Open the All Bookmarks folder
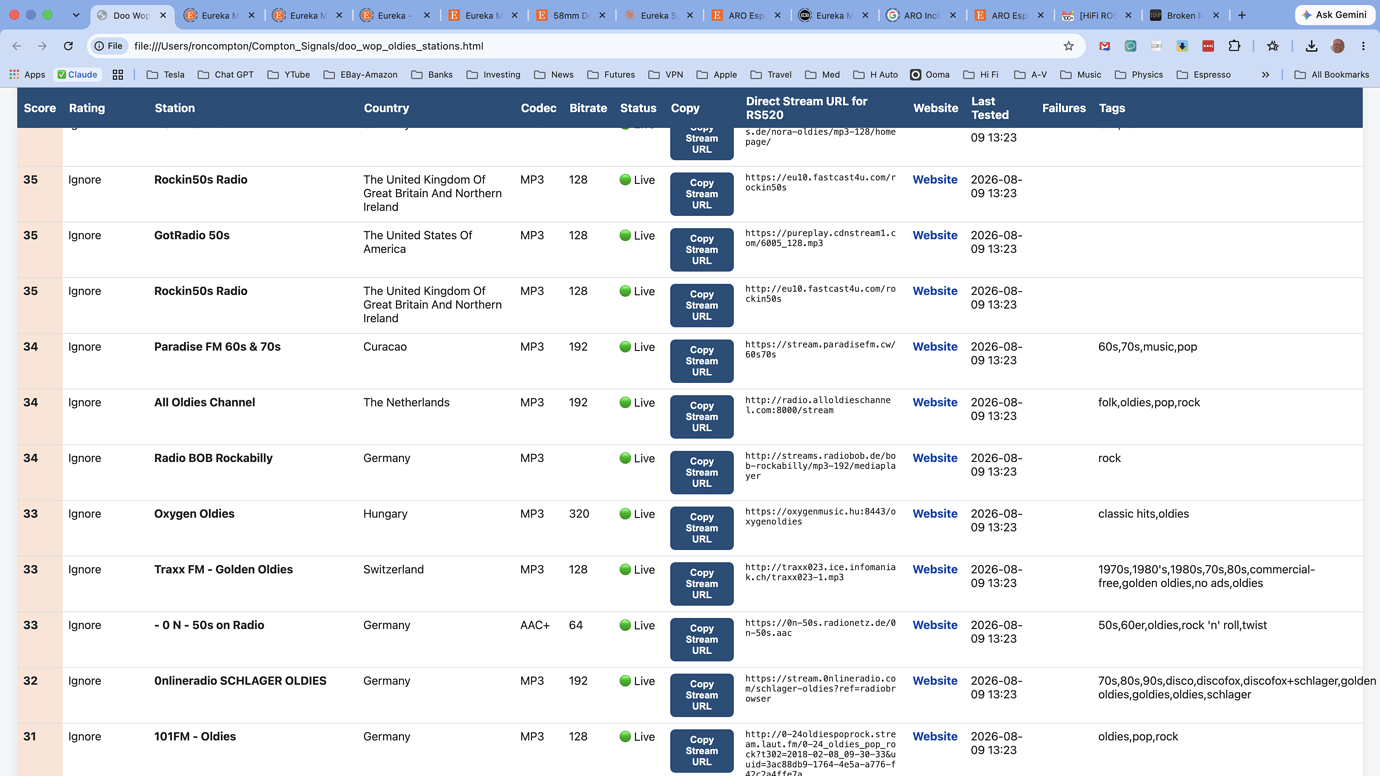The width and height of the screenshot is (1380, 776). (x=1332, y=75)
